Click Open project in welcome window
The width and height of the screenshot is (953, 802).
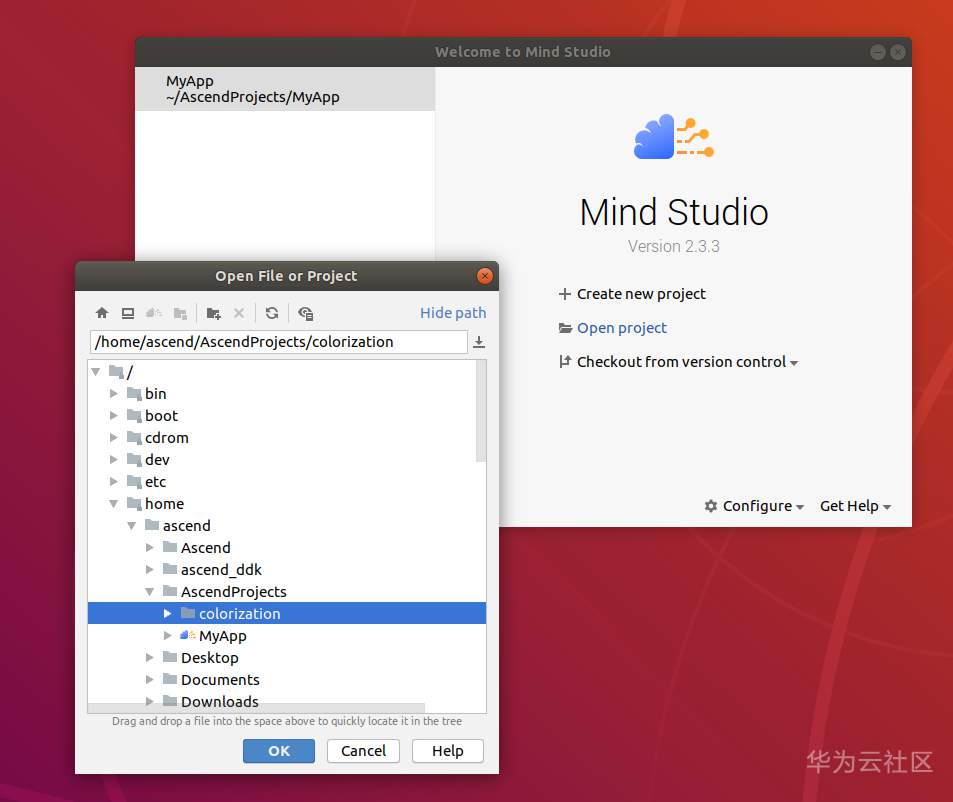point(613,328)
